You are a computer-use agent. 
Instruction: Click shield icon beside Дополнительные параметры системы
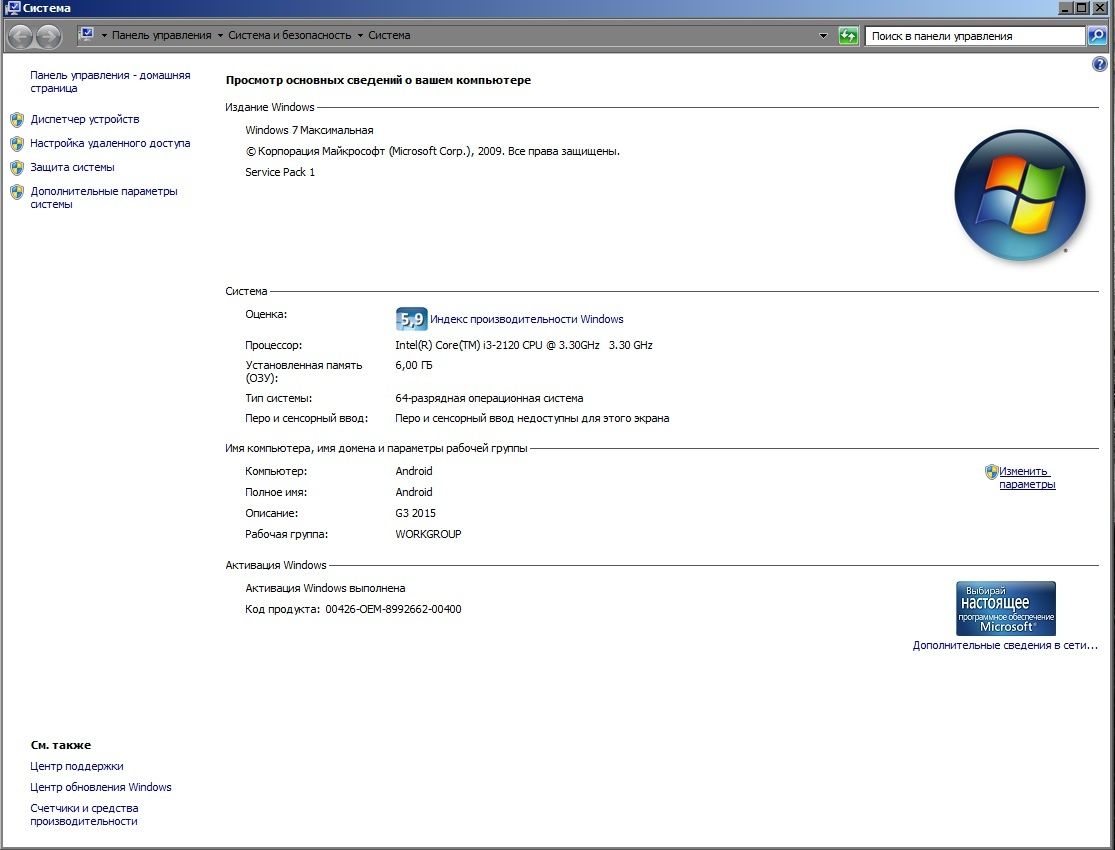click(17, 192)
